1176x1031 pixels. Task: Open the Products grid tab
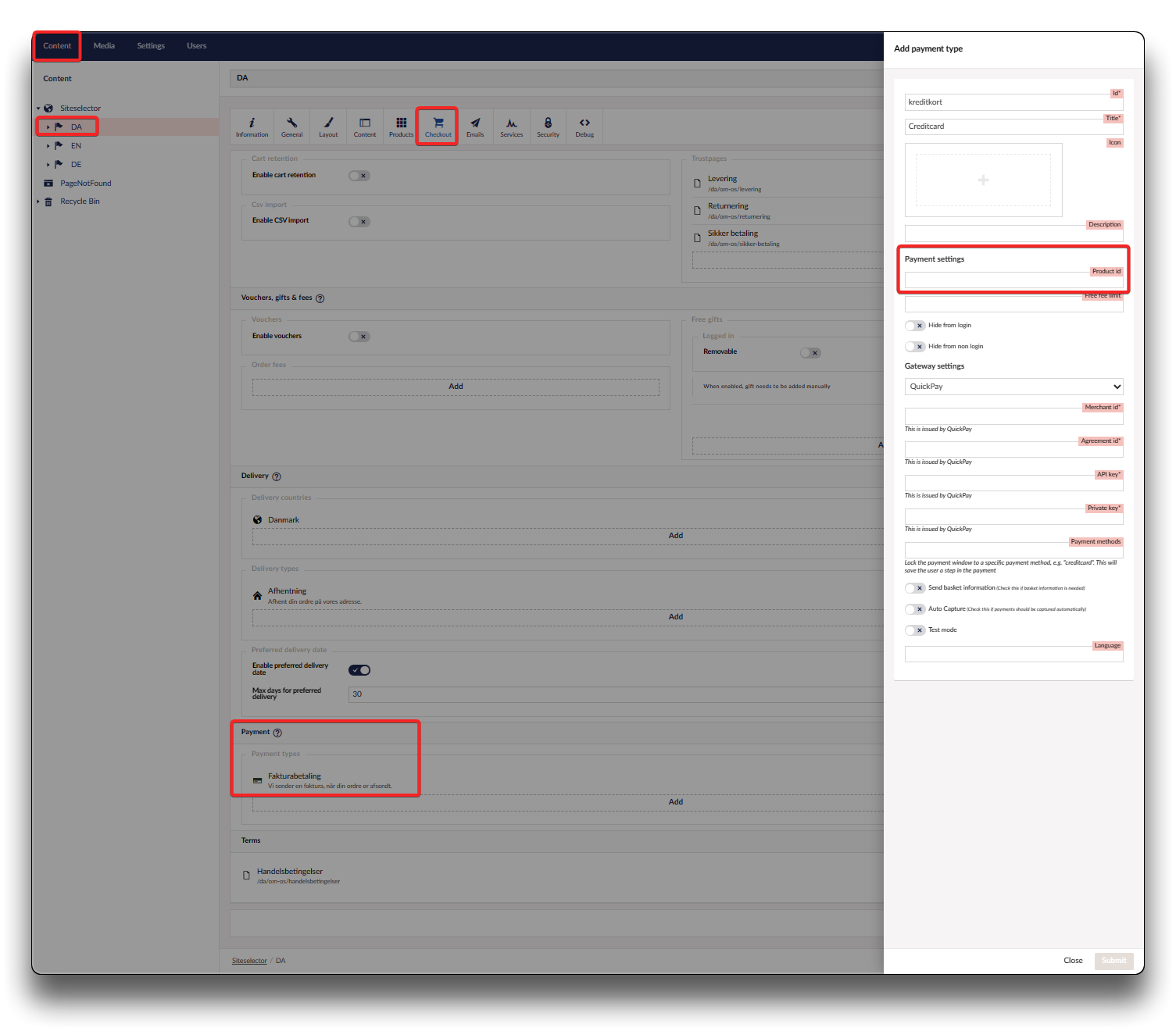click(x=401, y=127)
